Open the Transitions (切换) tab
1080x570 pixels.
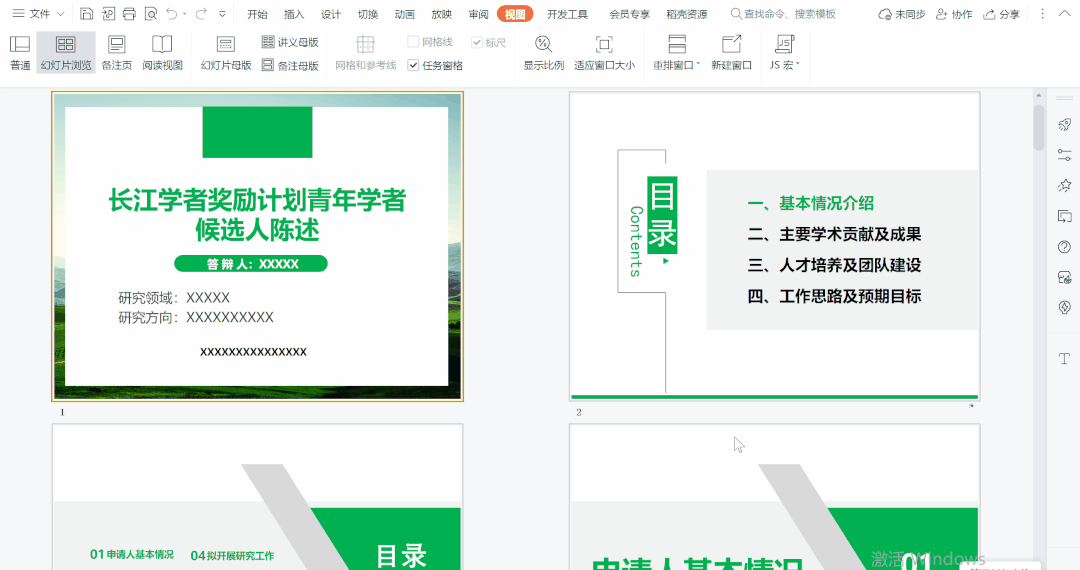(x=368, y=14)
